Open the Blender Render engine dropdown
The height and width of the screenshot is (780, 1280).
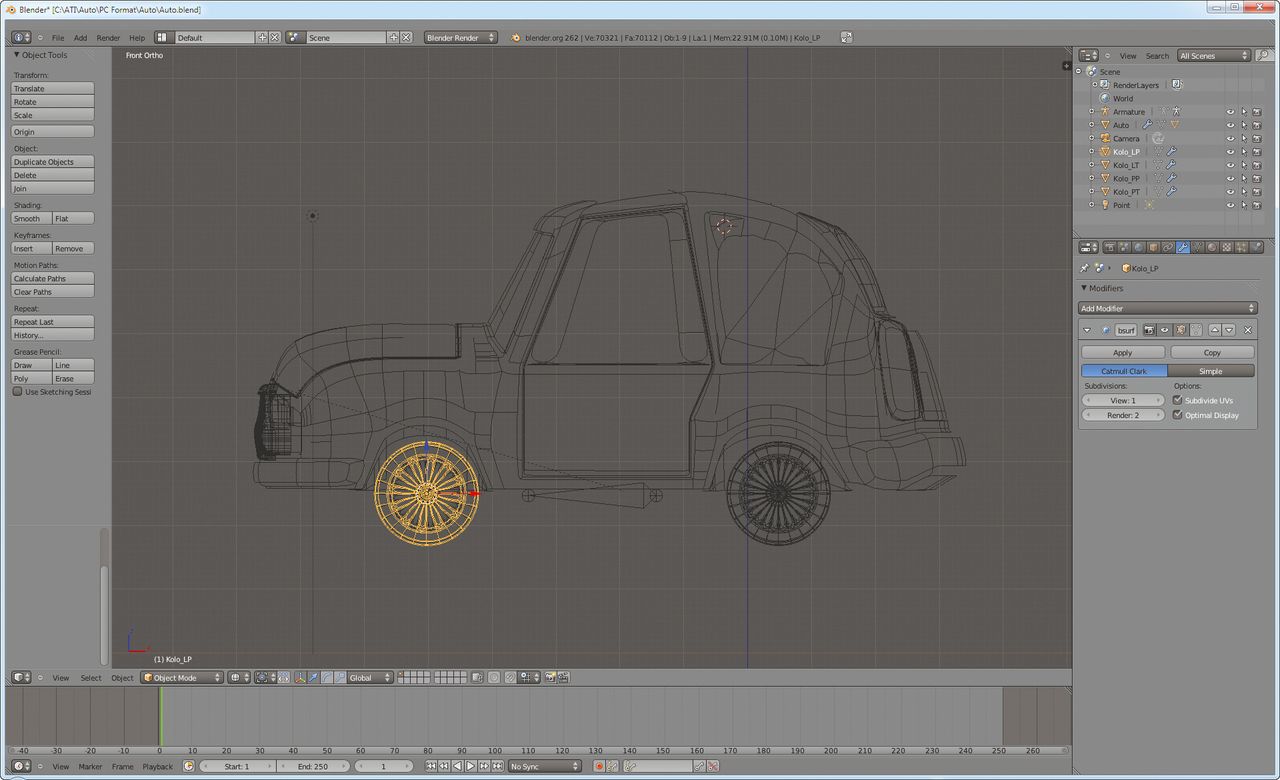pyautogui.click(x=461, y=37)
